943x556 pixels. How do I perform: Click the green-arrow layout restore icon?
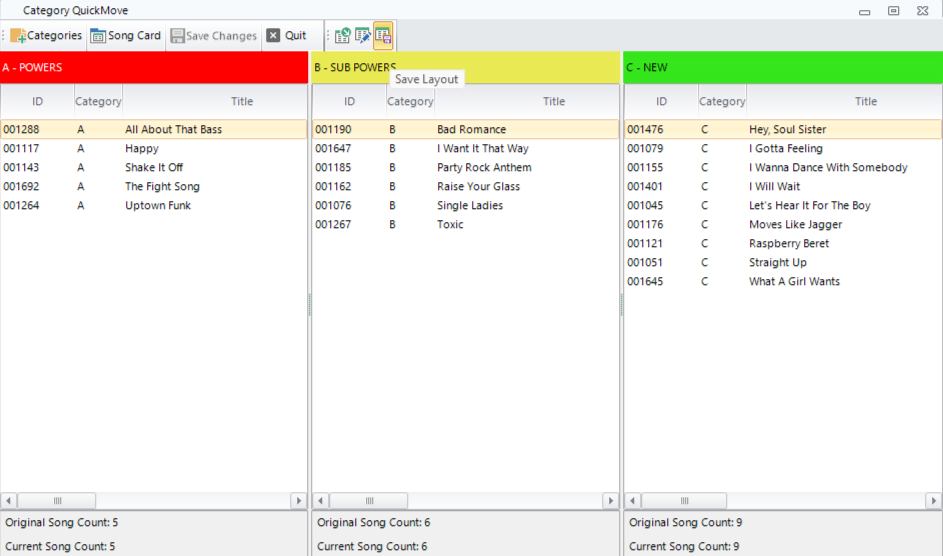coord(342,36)
